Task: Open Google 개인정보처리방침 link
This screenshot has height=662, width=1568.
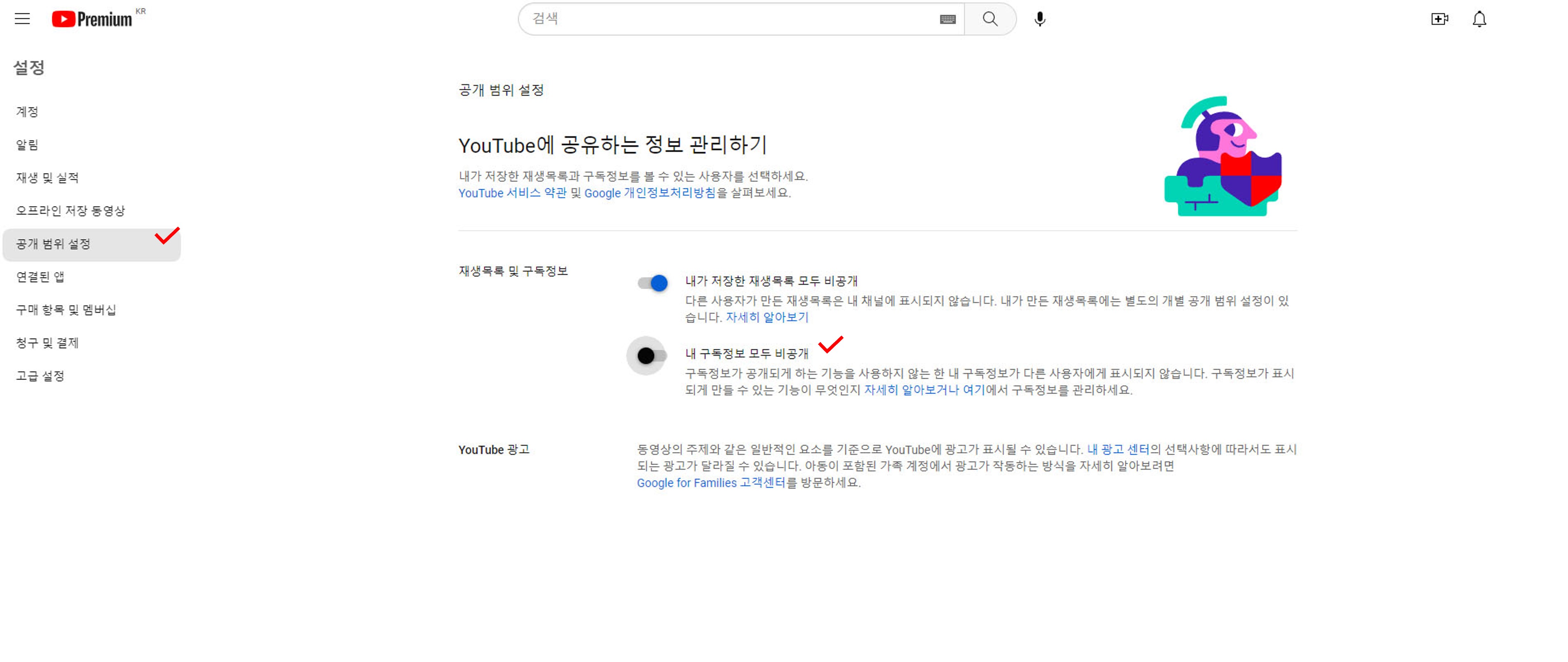Action: click(650, 193)
